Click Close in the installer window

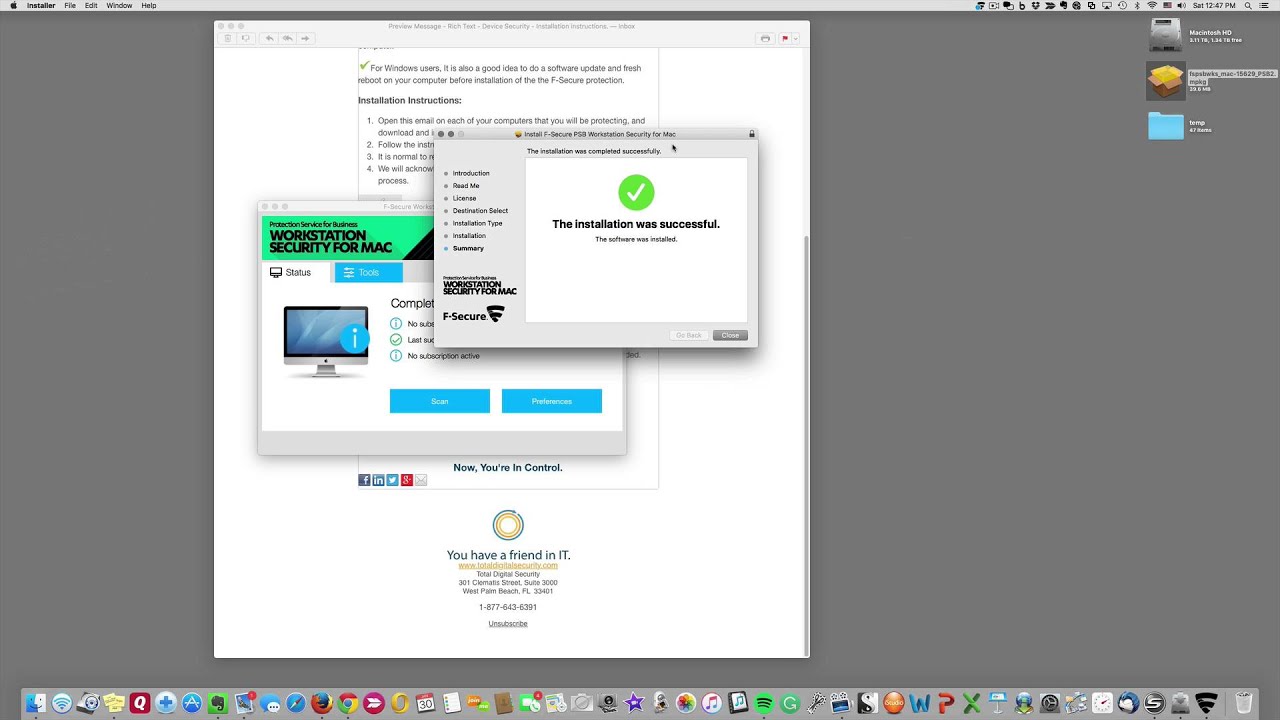pos(730,335)
